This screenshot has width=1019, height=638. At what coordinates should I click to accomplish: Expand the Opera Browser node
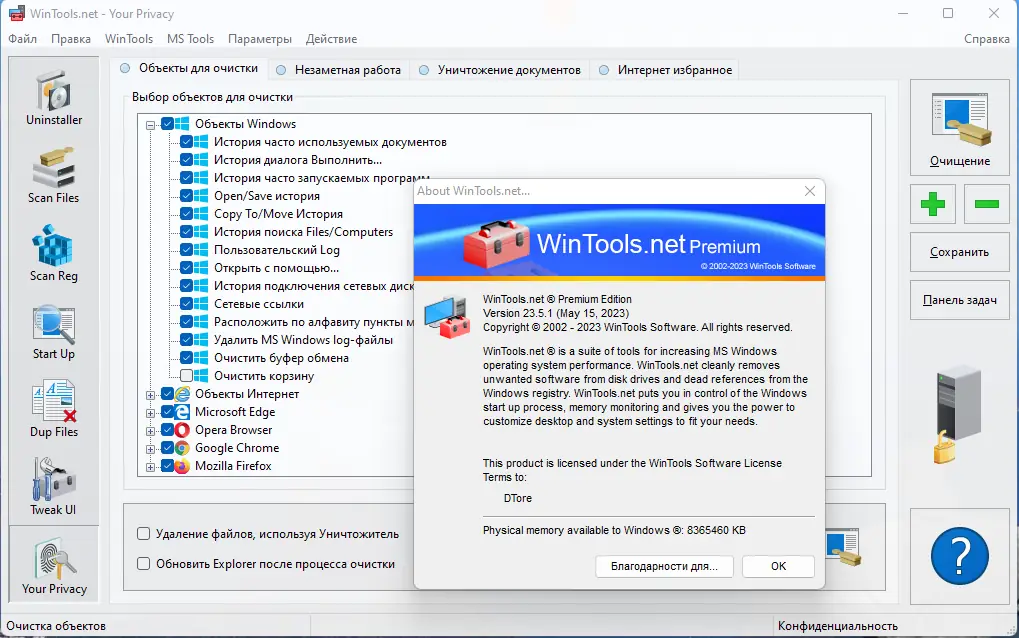pyautogui.click(x=150, y=431)
